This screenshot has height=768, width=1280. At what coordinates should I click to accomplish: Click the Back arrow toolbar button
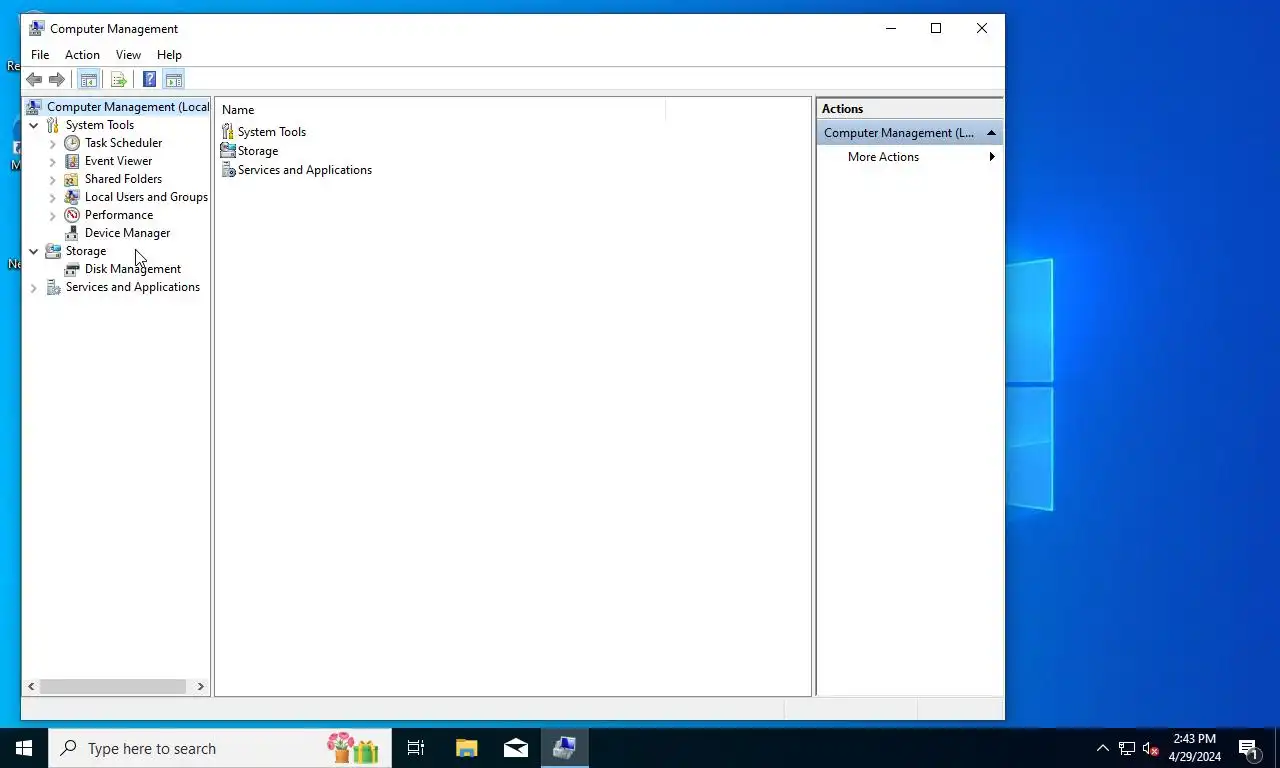34,80
